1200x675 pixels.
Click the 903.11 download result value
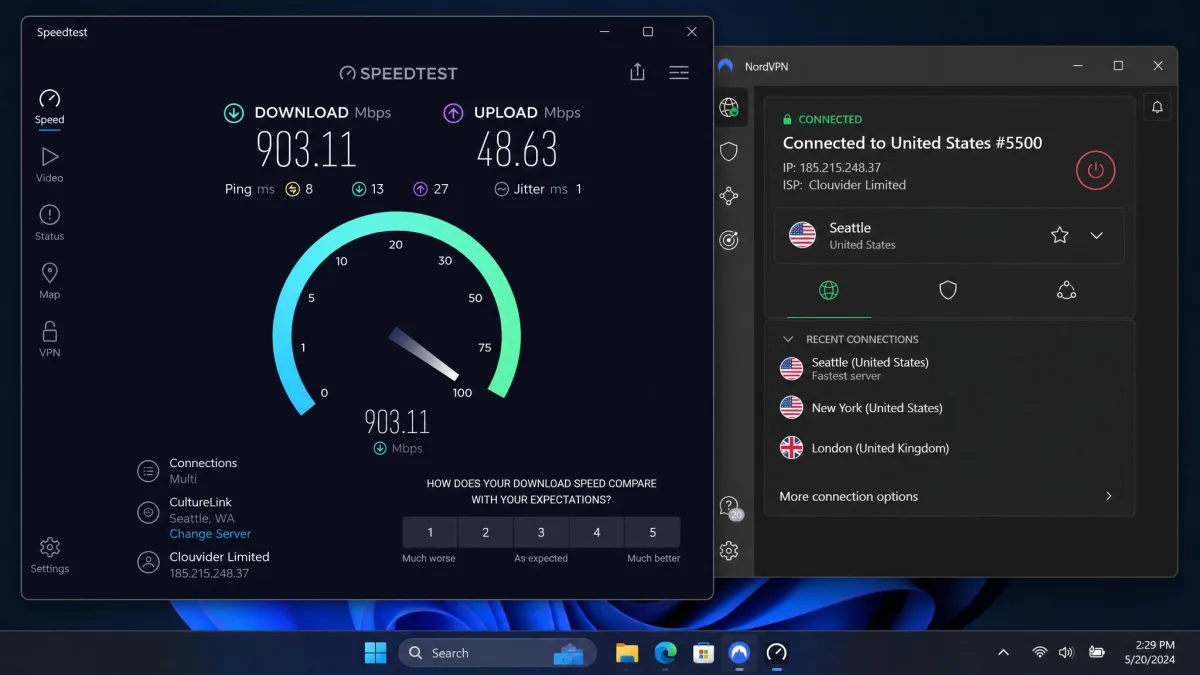pyautogui.click(x=306, y=150)
